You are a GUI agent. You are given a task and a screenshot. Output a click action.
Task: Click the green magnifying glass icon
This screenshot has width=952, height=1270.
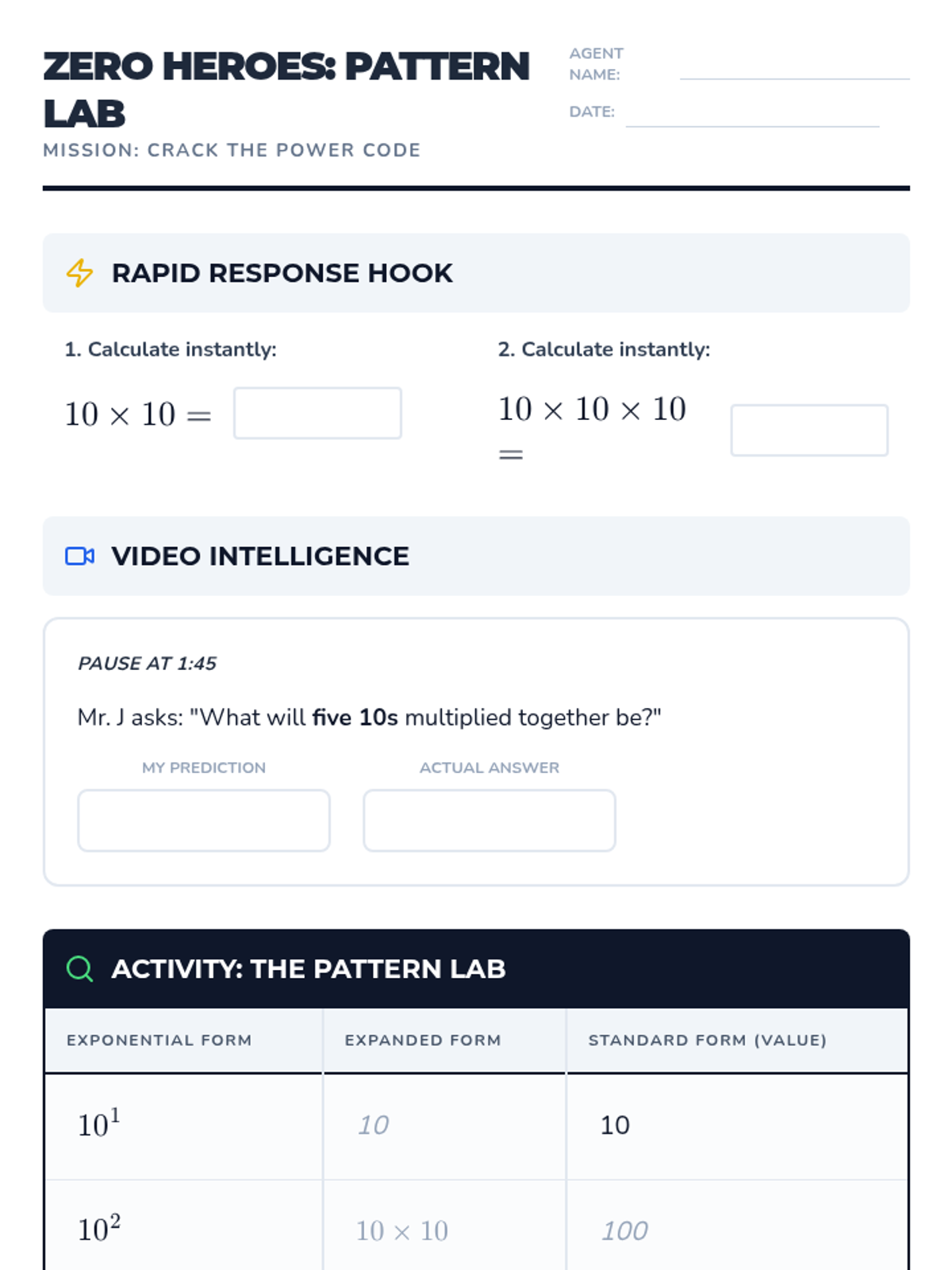pyautogui.click(x=79, y=969)
